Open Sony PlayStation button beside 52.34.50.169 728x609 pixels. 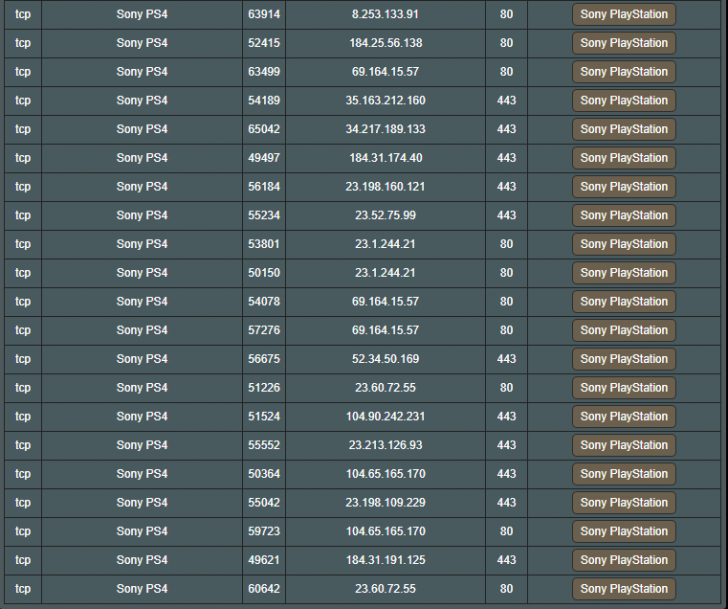point(624,360)
